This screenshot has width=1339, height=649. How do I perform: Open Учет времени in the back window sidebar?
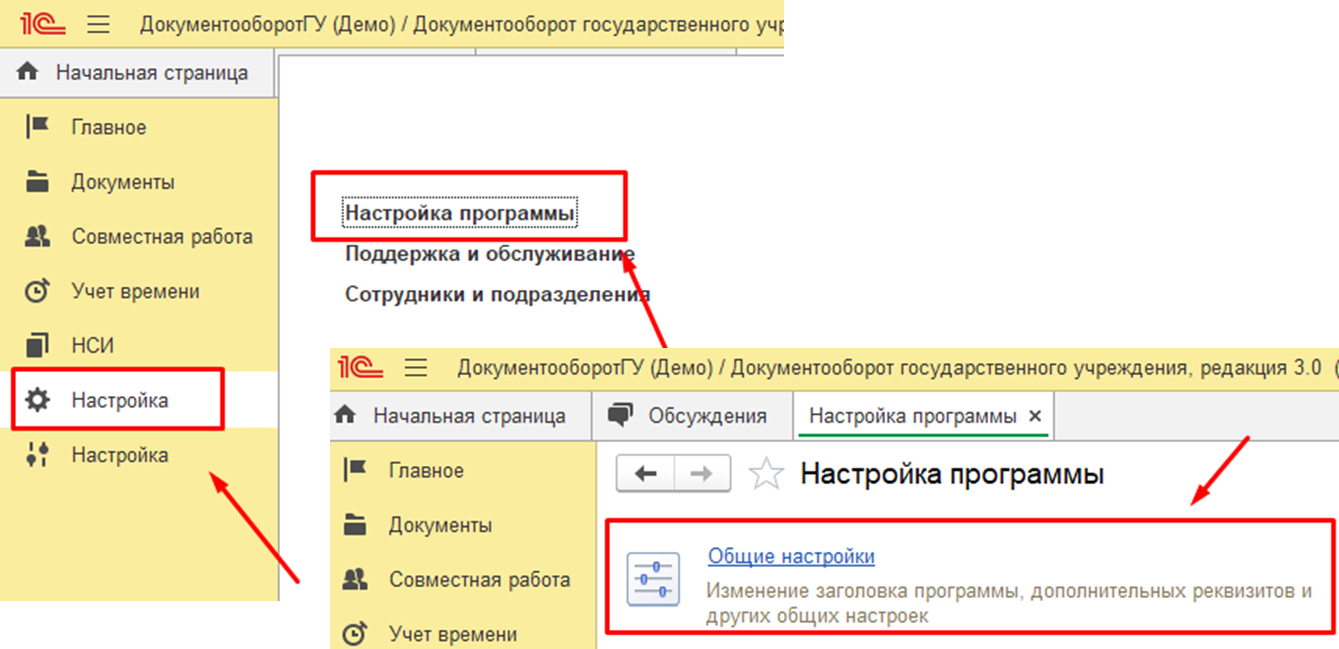click(136, 292)
